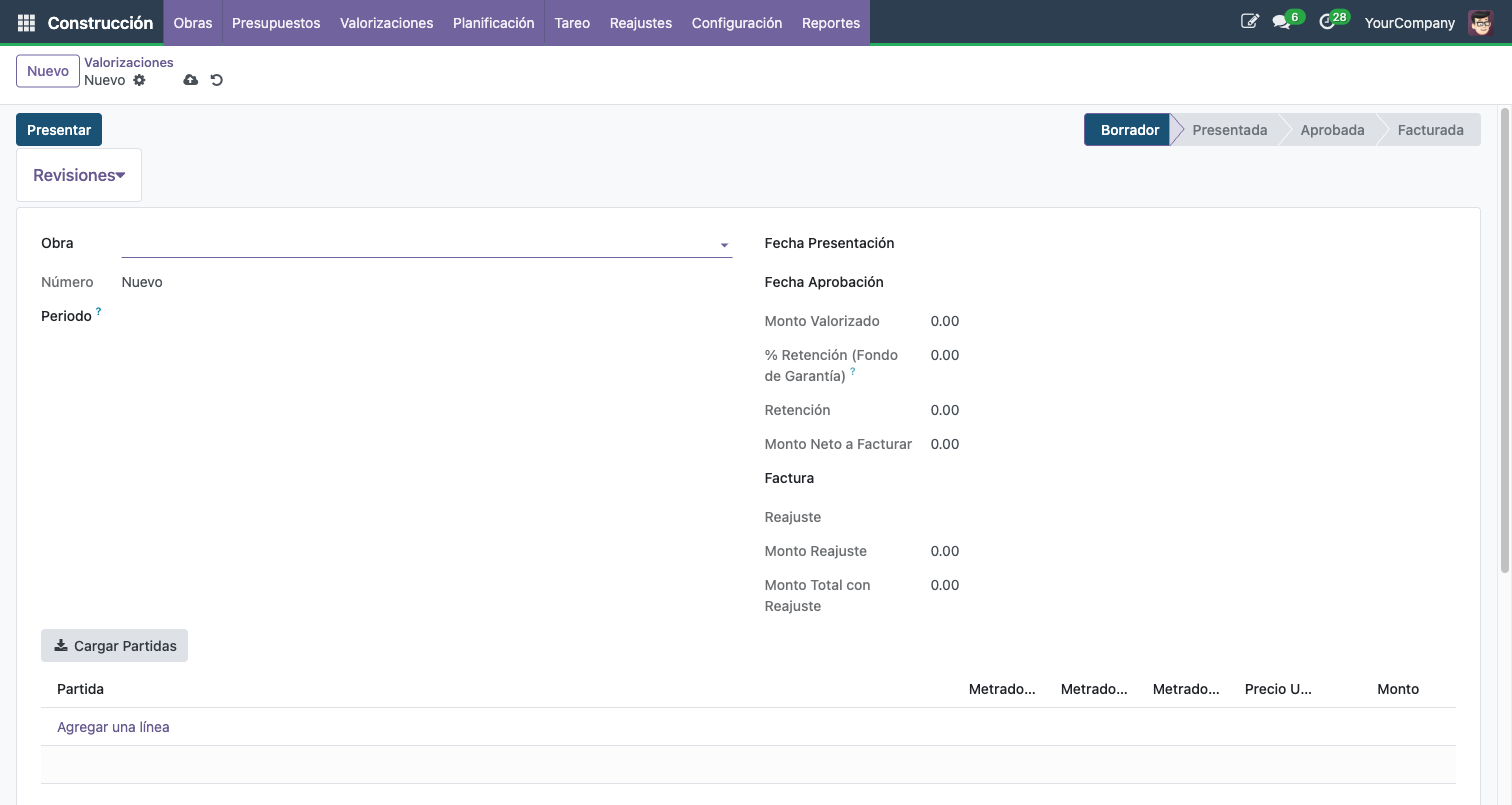This screenshot has width=1512, height=805.
Task: Open the activities clock icon
Action: (1327, 22)
